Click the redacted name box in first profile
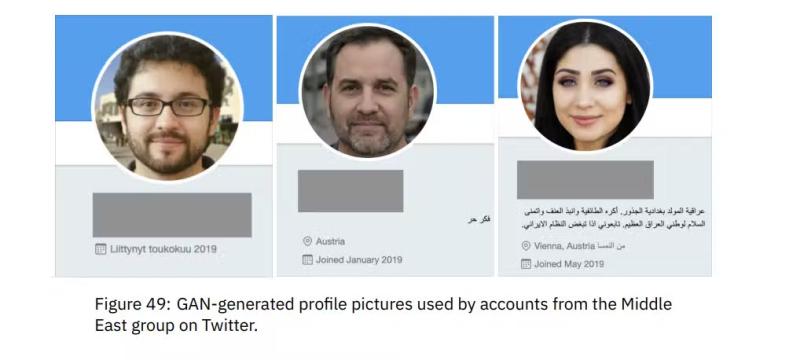Image resolution: width=800 pixels, height=360 pixels. point(172,215)
